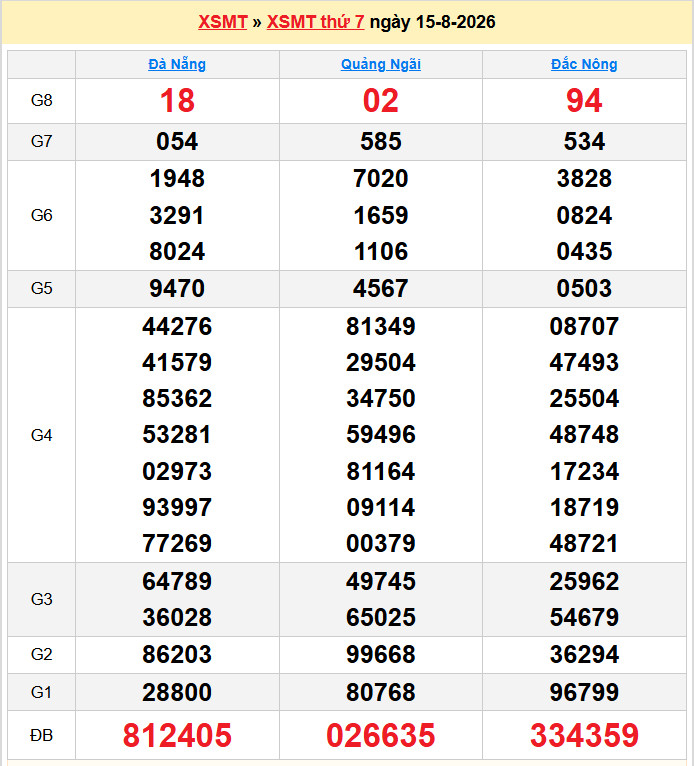This screenshot has height=766, width=694.
Task: Click the G1 number 28800
Action: pyautogui.click(x=177, y=692)
